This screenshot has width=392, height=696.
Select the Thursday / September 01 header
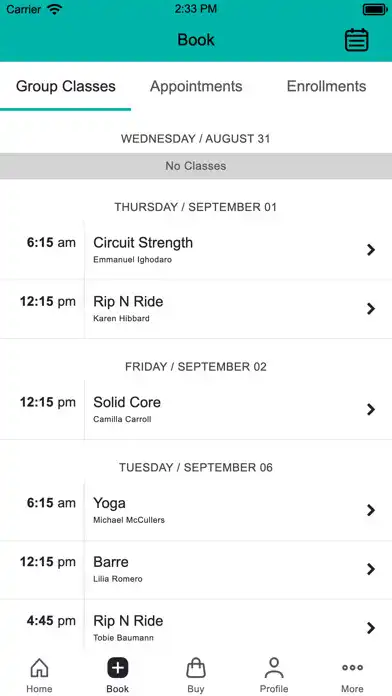click(x=196, y=207)
